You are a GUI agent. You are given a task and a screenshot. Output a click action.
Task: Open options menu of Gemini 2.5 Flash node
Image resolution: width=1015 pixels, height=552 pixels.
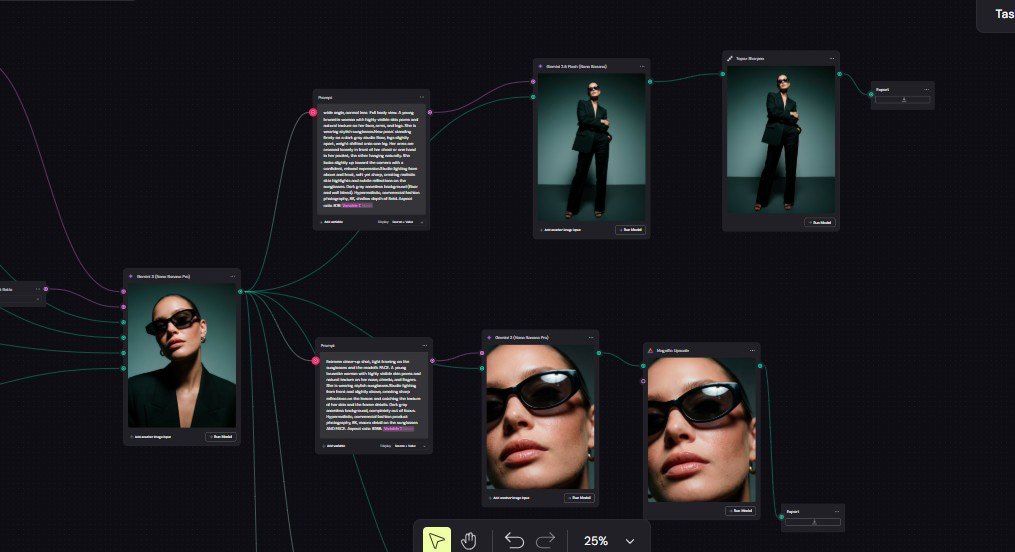pos(642,66)
